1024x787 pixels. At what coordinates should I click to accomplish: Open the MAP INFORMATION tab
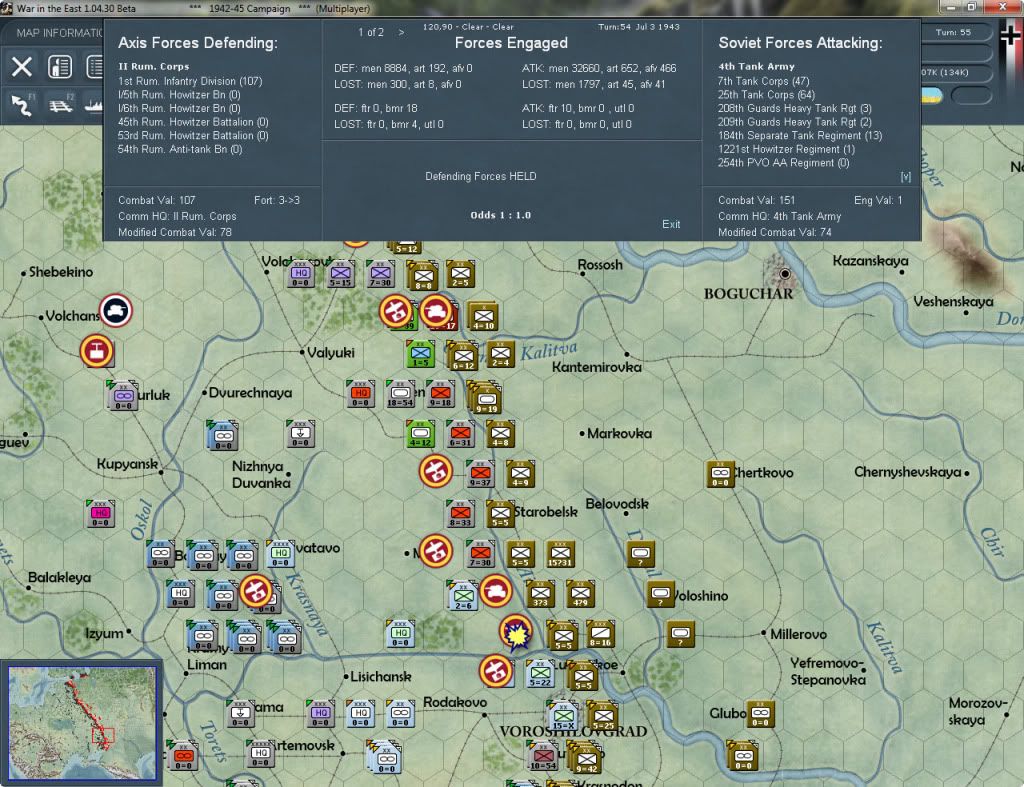pos(59,33)
